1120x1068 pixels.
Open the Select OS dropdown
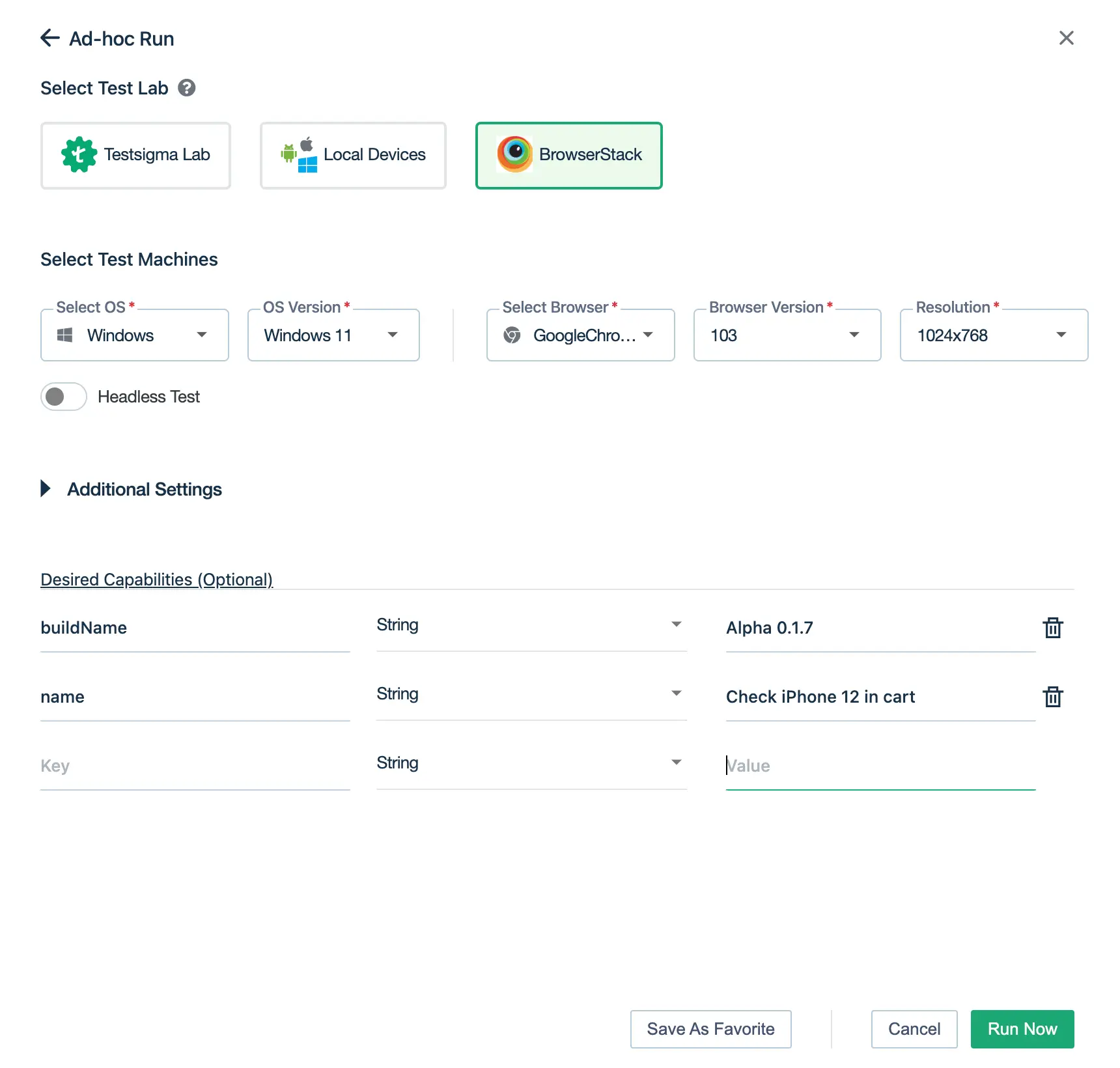[x=135, y=335]
